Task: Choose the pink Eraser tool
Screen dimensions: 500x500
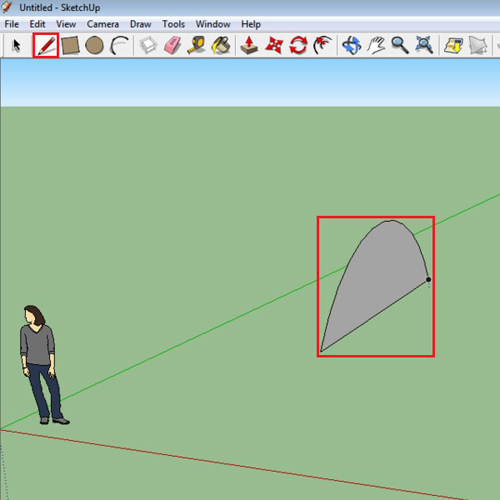Action: pos(172,45)
